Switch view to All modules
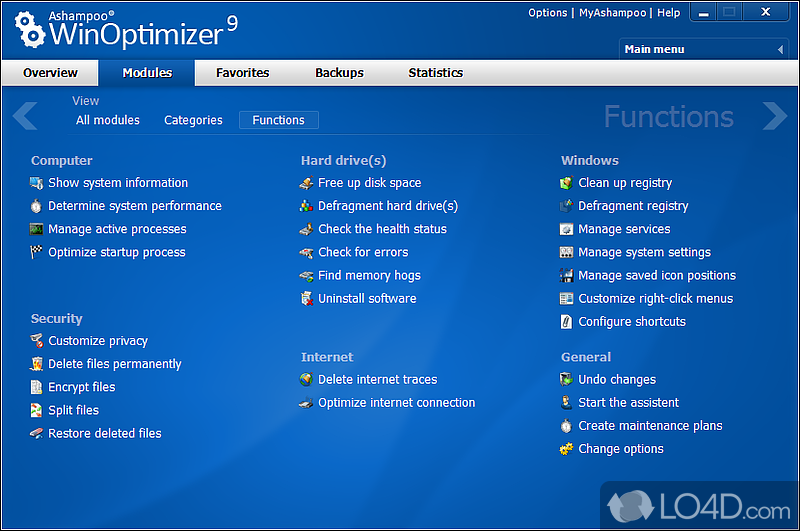800x531 pixels. tap(108, 120)
